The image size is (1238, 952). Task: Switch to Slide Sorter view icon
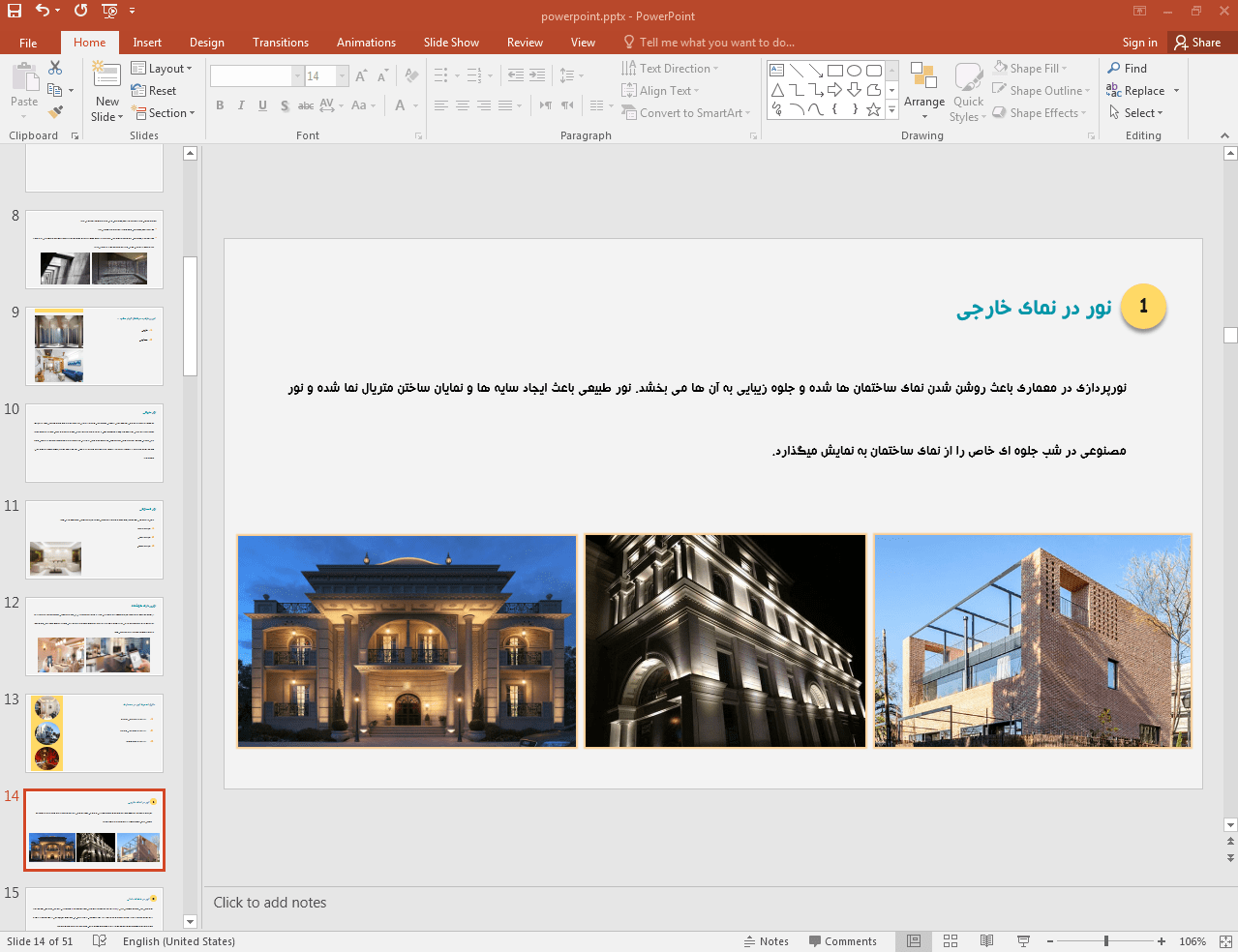pyautogui.click(x=950, y=939)
